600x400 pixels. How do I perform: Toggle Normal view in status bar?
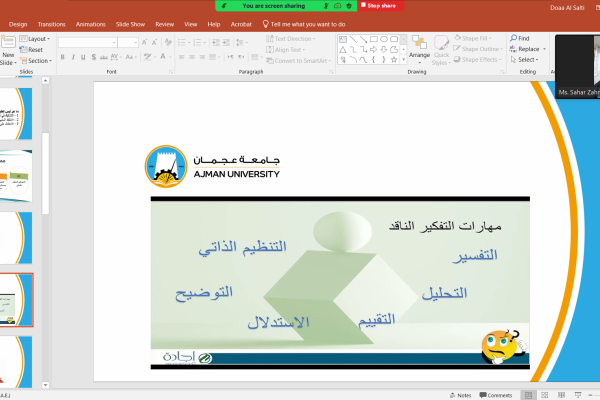pos(528,395)
